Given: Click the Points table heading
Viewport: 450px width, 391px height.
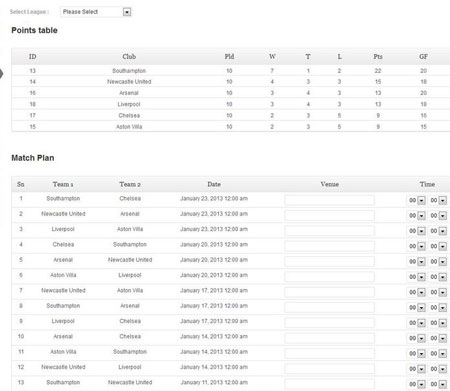Looking at the screenshot, I should pos(34,30).
